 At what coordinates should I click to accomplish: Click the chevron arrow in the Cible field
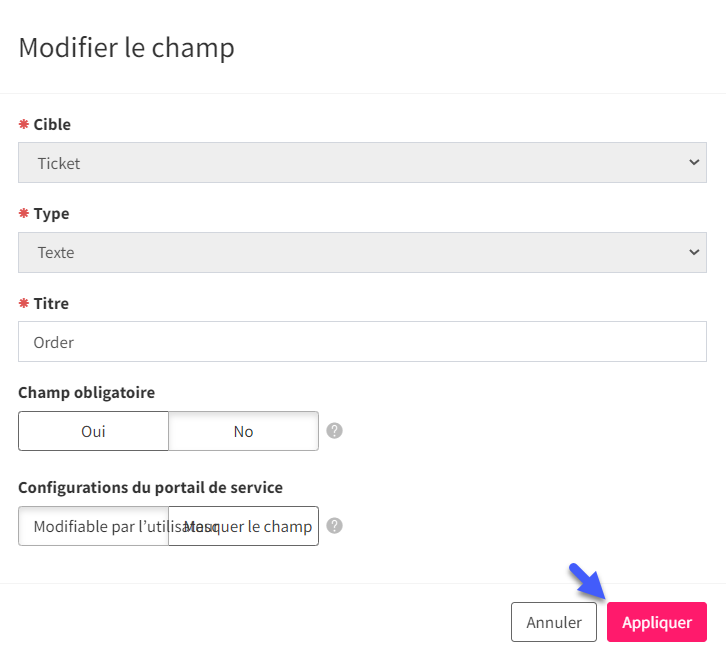pyautogui.click(x=694, y=162)
